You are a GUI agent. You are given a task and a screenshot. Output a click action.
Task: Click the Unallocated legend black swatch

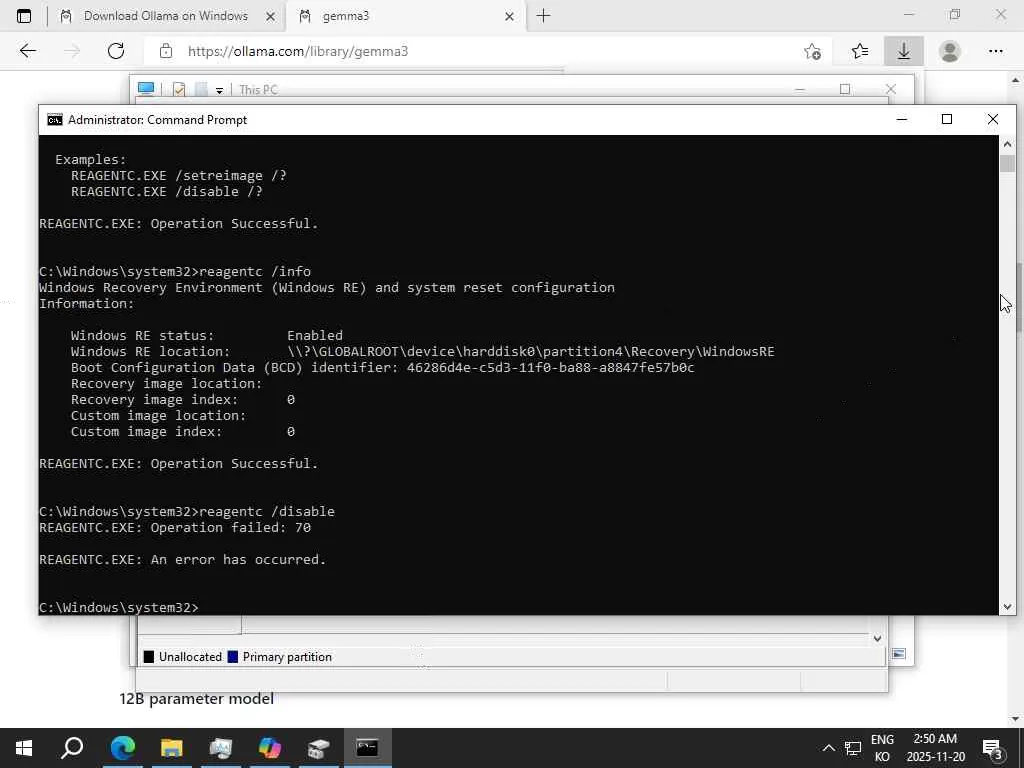(149, 657)
